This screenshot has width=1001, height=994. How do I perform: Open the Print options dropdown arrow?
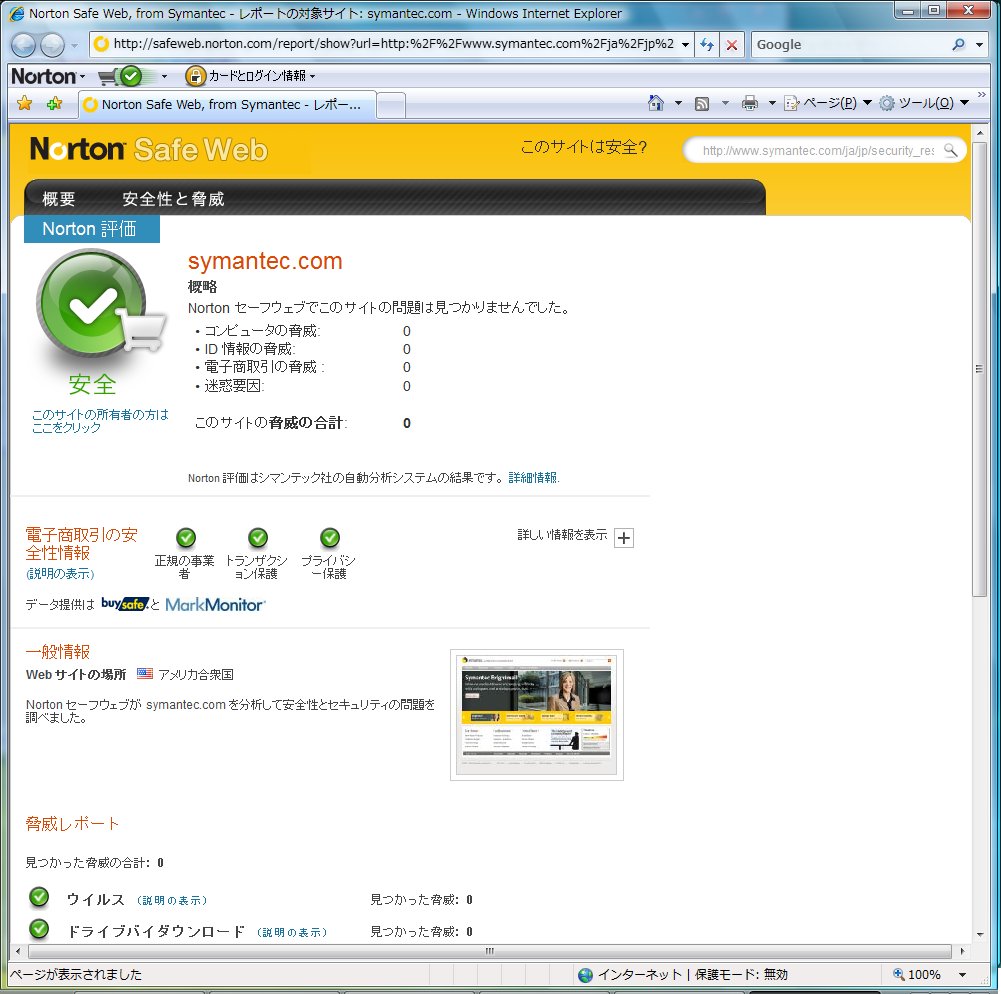pyautogui.click(x=772, y=103)
